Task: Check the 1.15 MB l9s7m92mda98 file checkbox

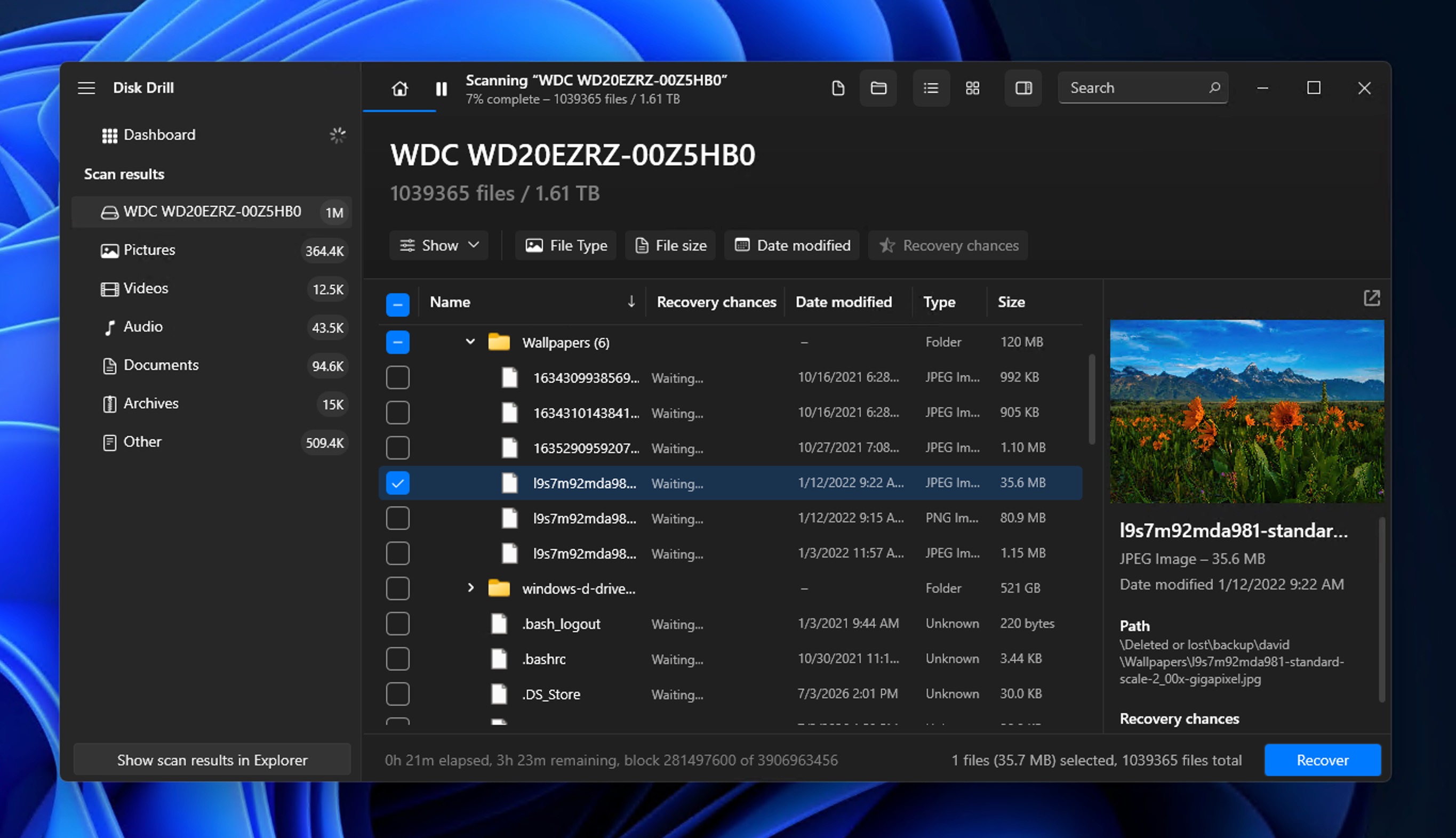Action: click(x=398, y=553)
